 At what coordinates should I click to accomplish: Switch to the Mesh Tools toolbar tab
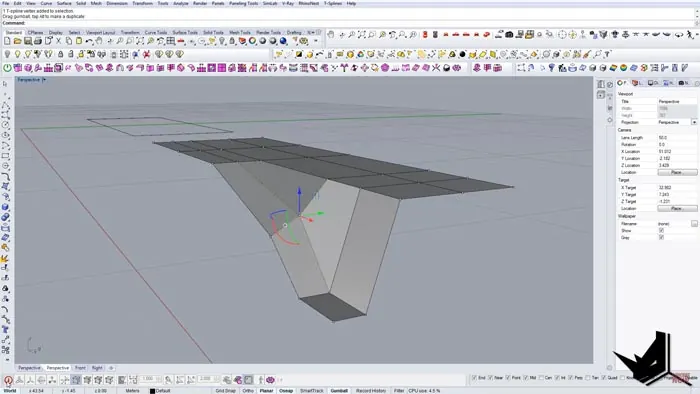click(x=240, y=33)
